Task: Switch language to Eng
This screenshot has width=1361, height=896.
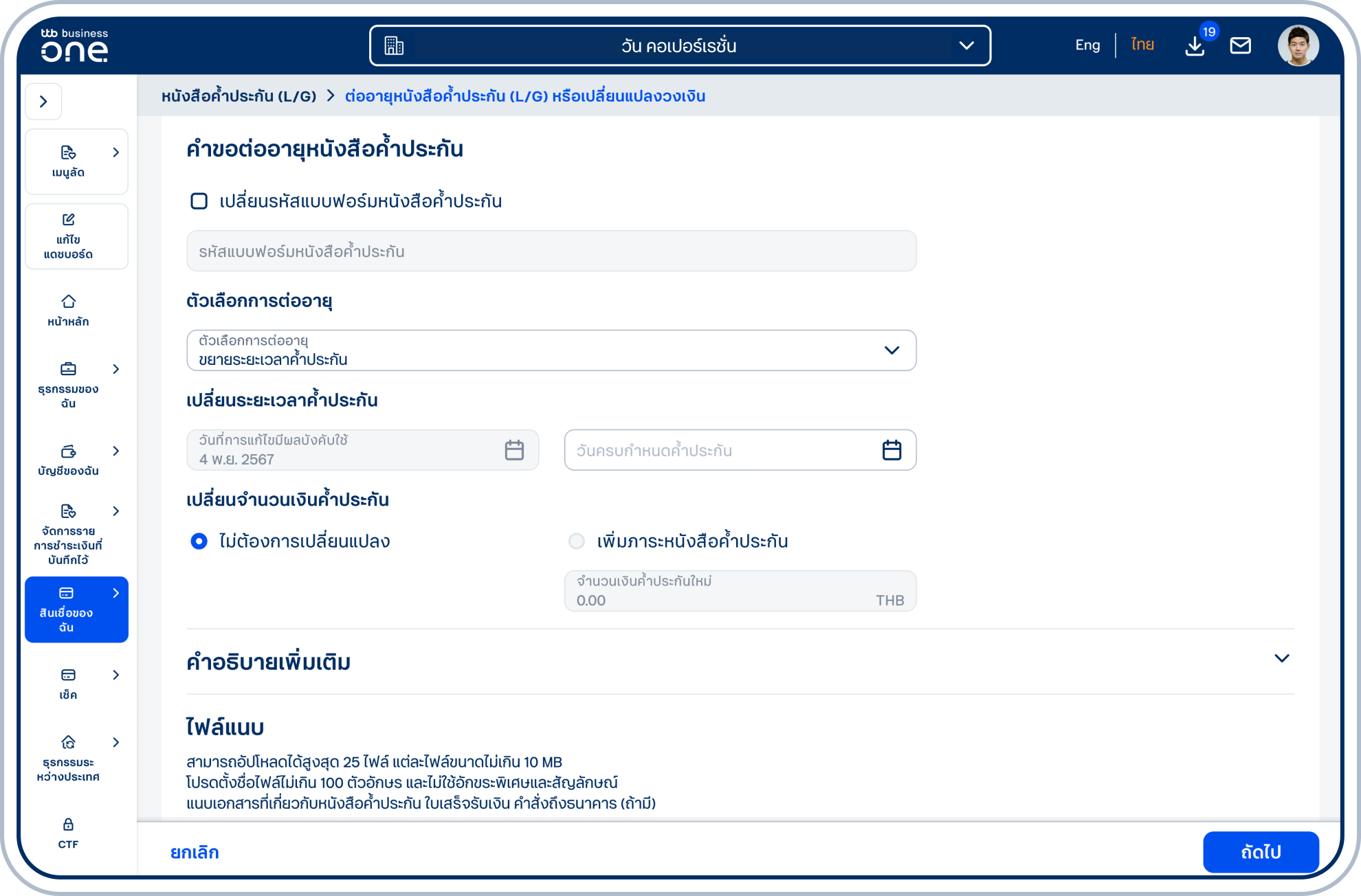Action: 1087,45
